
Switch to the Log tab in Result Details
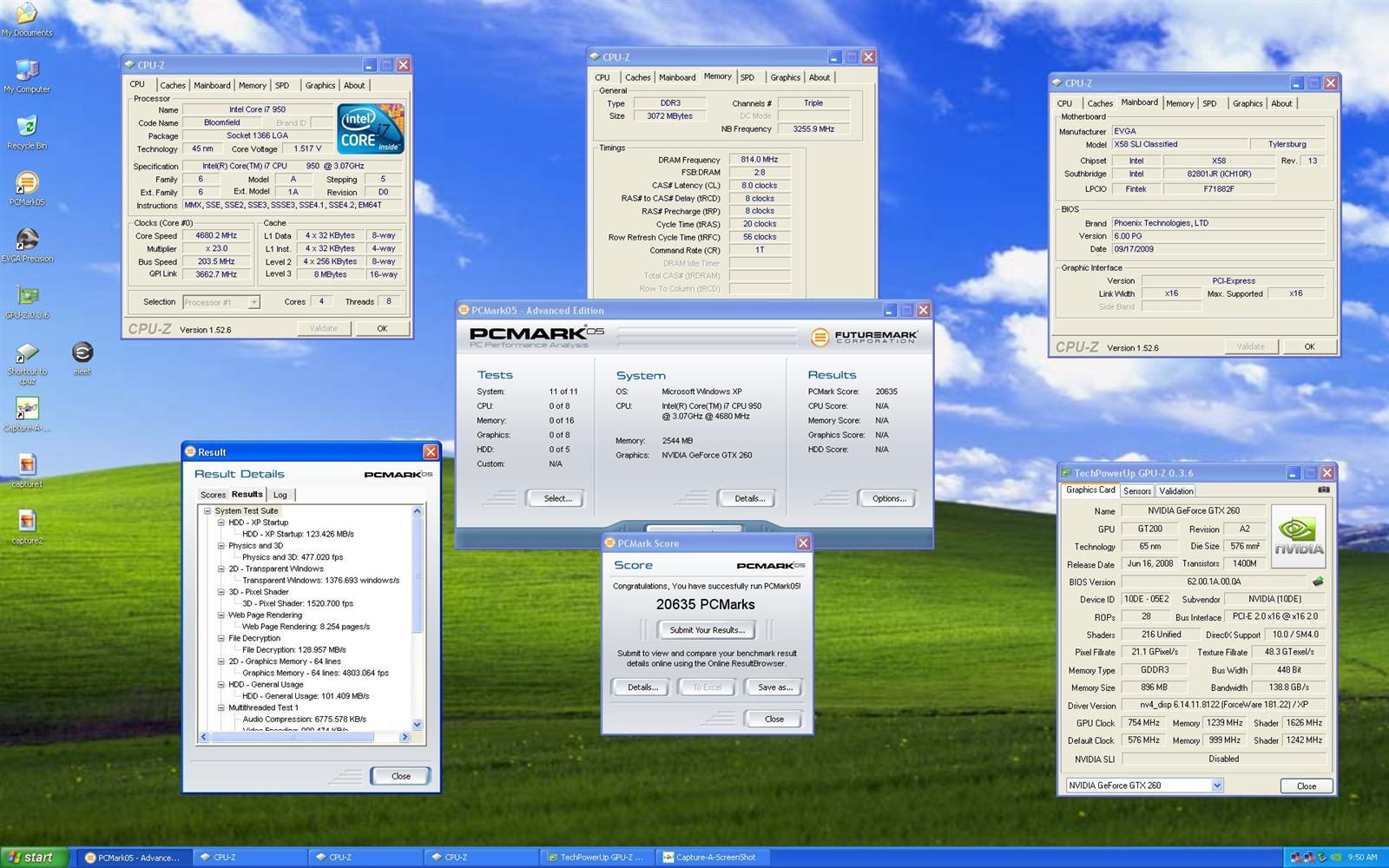click(x=280, y=495)
